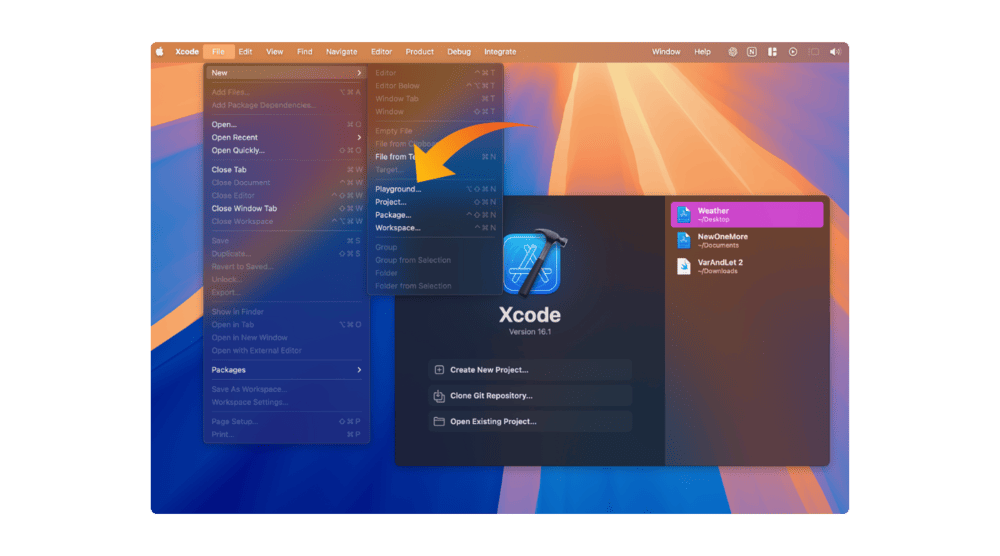1000x556 pixels.
Task: Click dimmed Print... menu item
Action: (286, 434)
